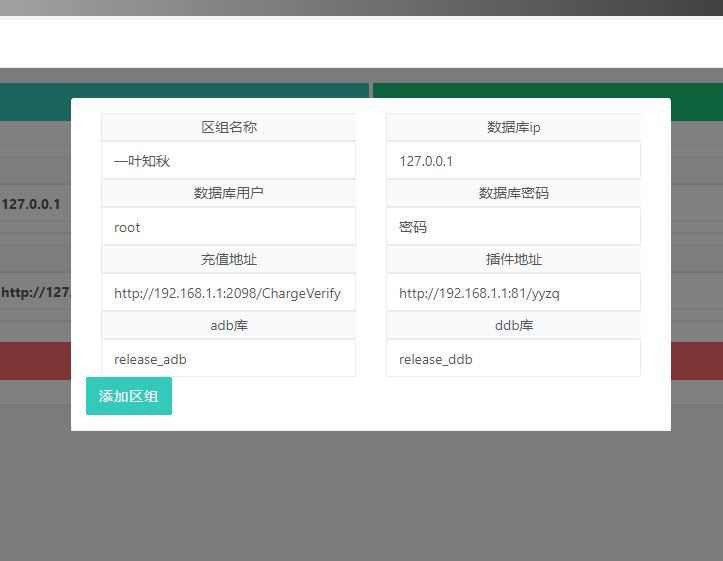Click the ddb库 field showing release_ddb
The image size is (723, 561).
[x=513, y=359]
